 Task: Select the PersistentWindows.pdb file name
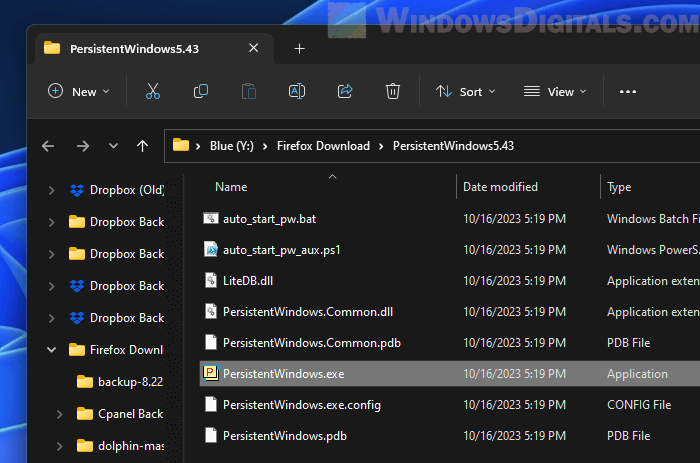click(x=285, y=436)
